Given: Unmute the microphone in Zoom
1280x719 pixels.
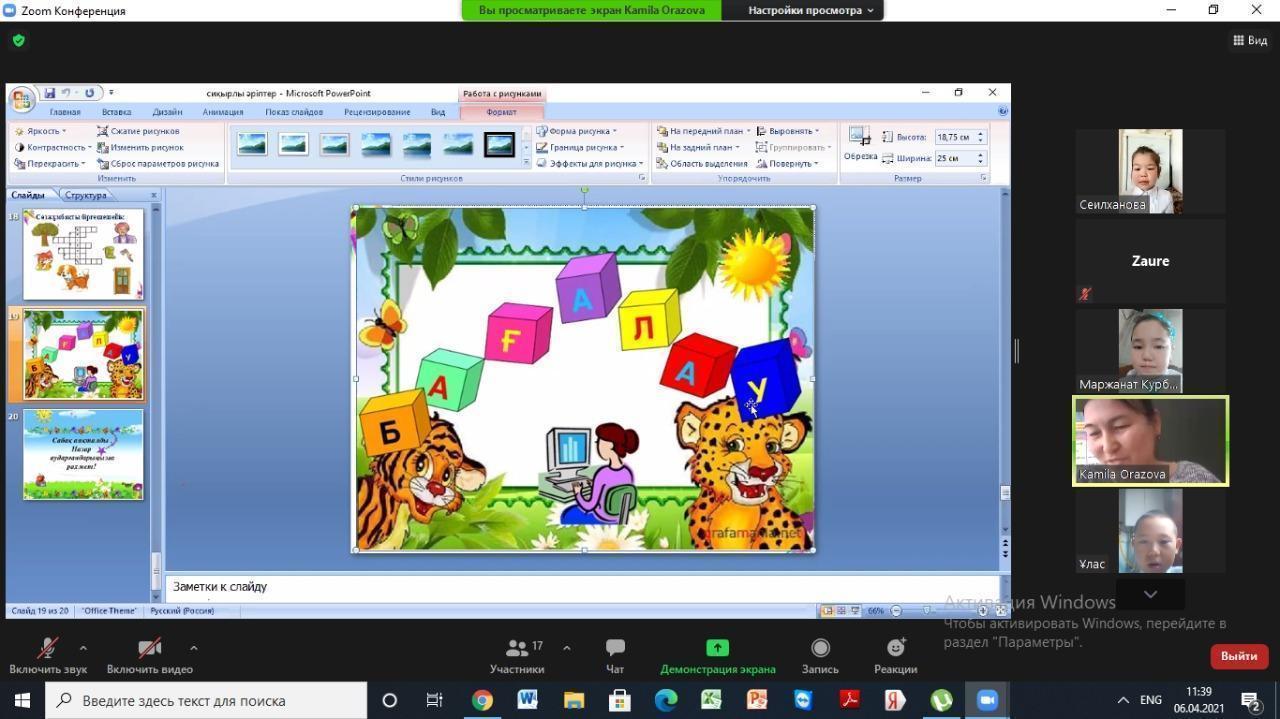Looking at the screenshot, I should pos(47,648).
